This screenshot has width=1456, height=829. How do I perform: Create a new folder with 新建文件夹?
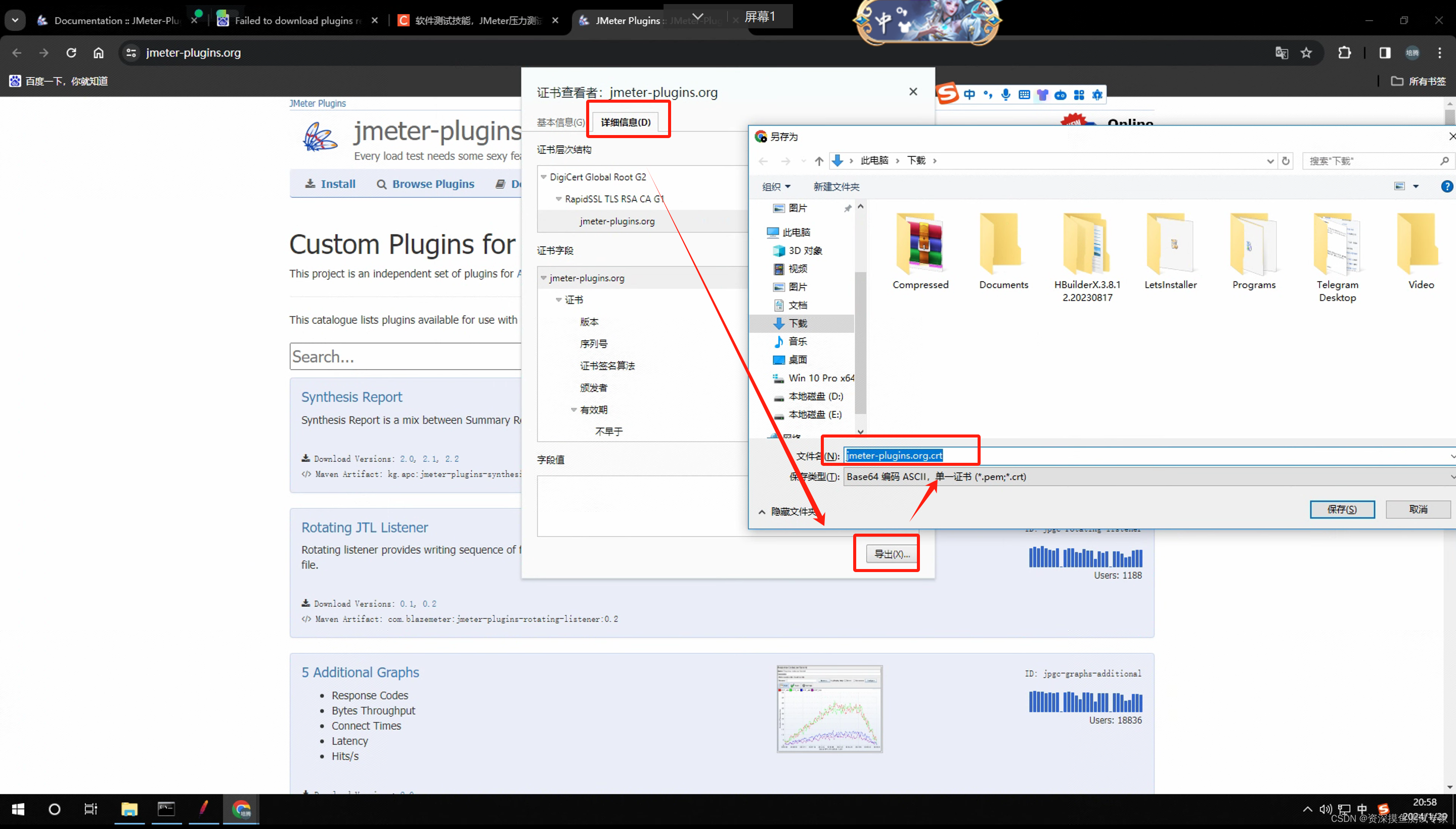pyautogui.click(x=835, y=186)
